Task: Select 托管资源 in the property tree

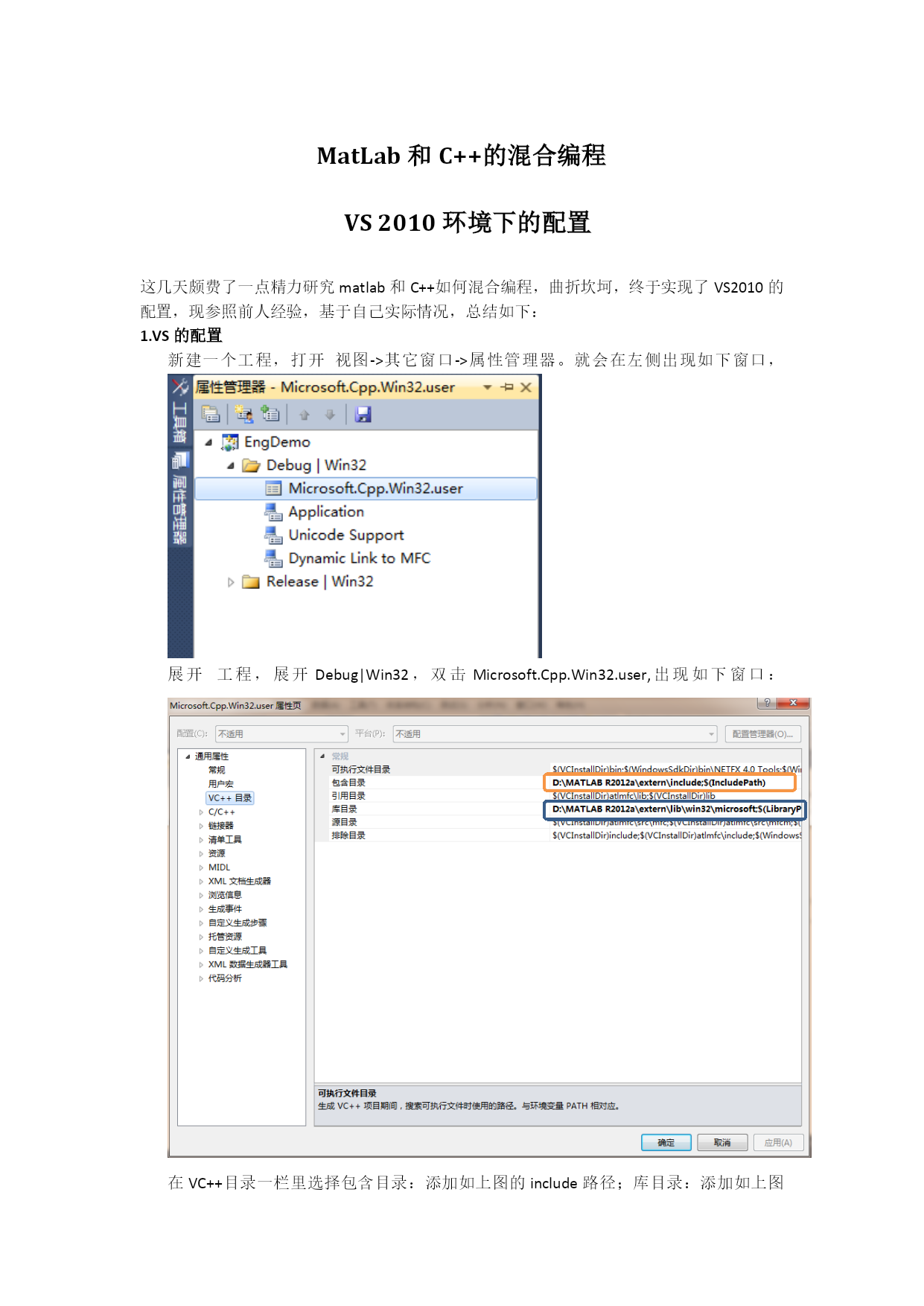Action: 225,937
